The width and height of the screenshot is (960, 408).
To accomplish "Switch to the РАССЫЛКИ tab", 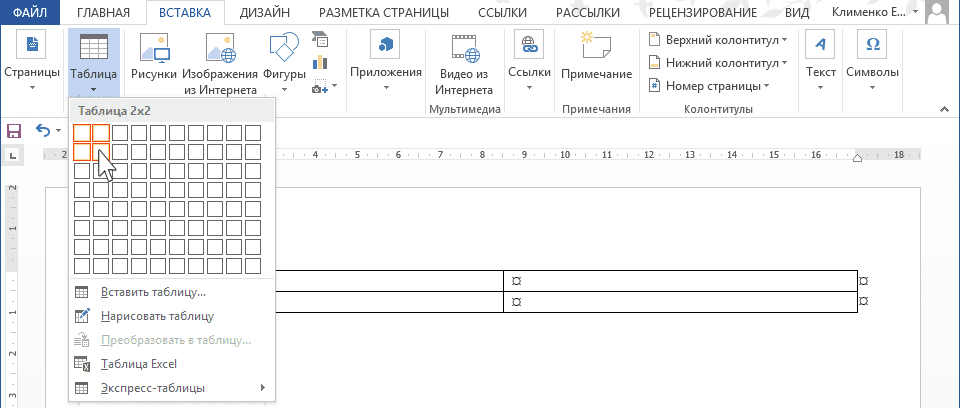I will [588, 12].
